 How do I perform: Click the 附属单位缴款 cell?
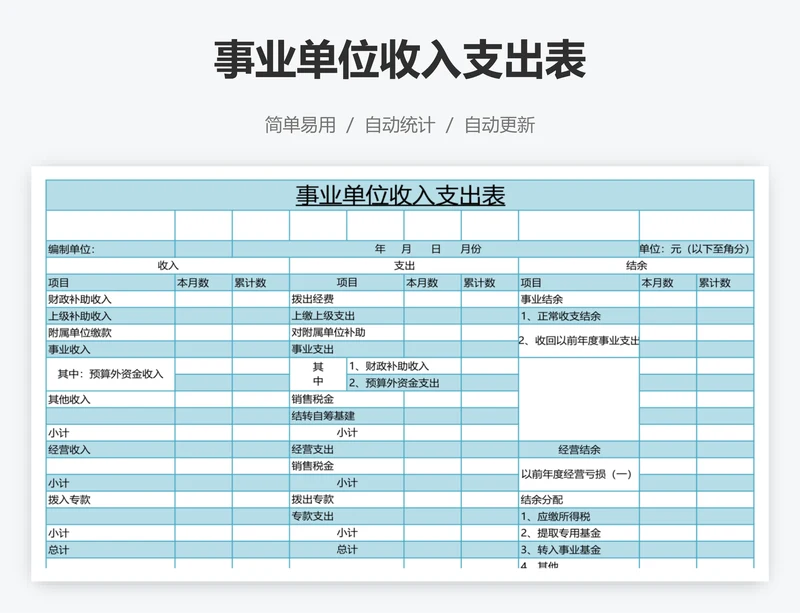[111, 333]
